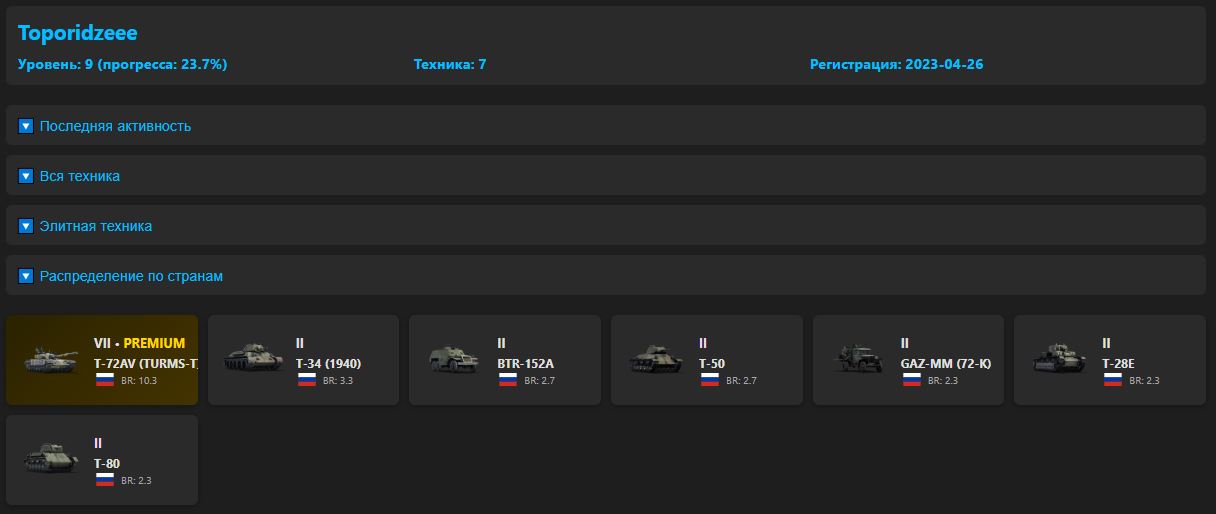Select the Вся техника section header

point(80,176)
